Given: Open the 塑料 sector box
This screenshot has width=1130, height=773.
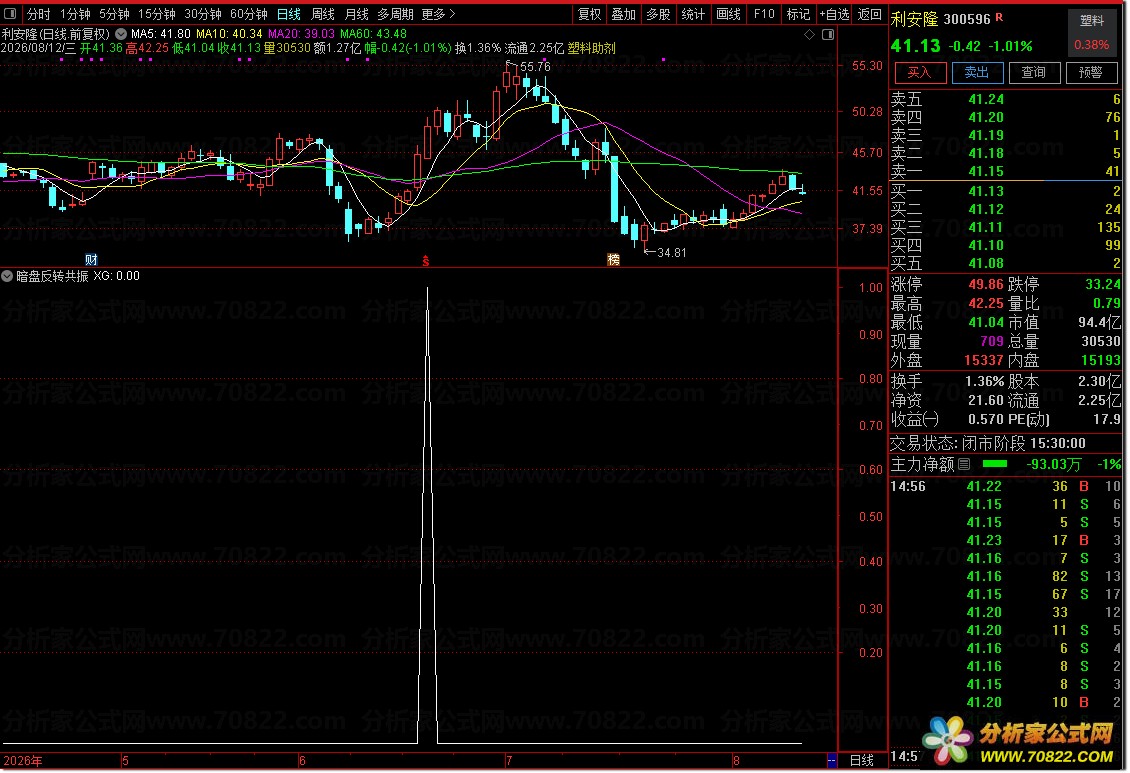Looking at the screenshot, I should tap(1092, 32).
